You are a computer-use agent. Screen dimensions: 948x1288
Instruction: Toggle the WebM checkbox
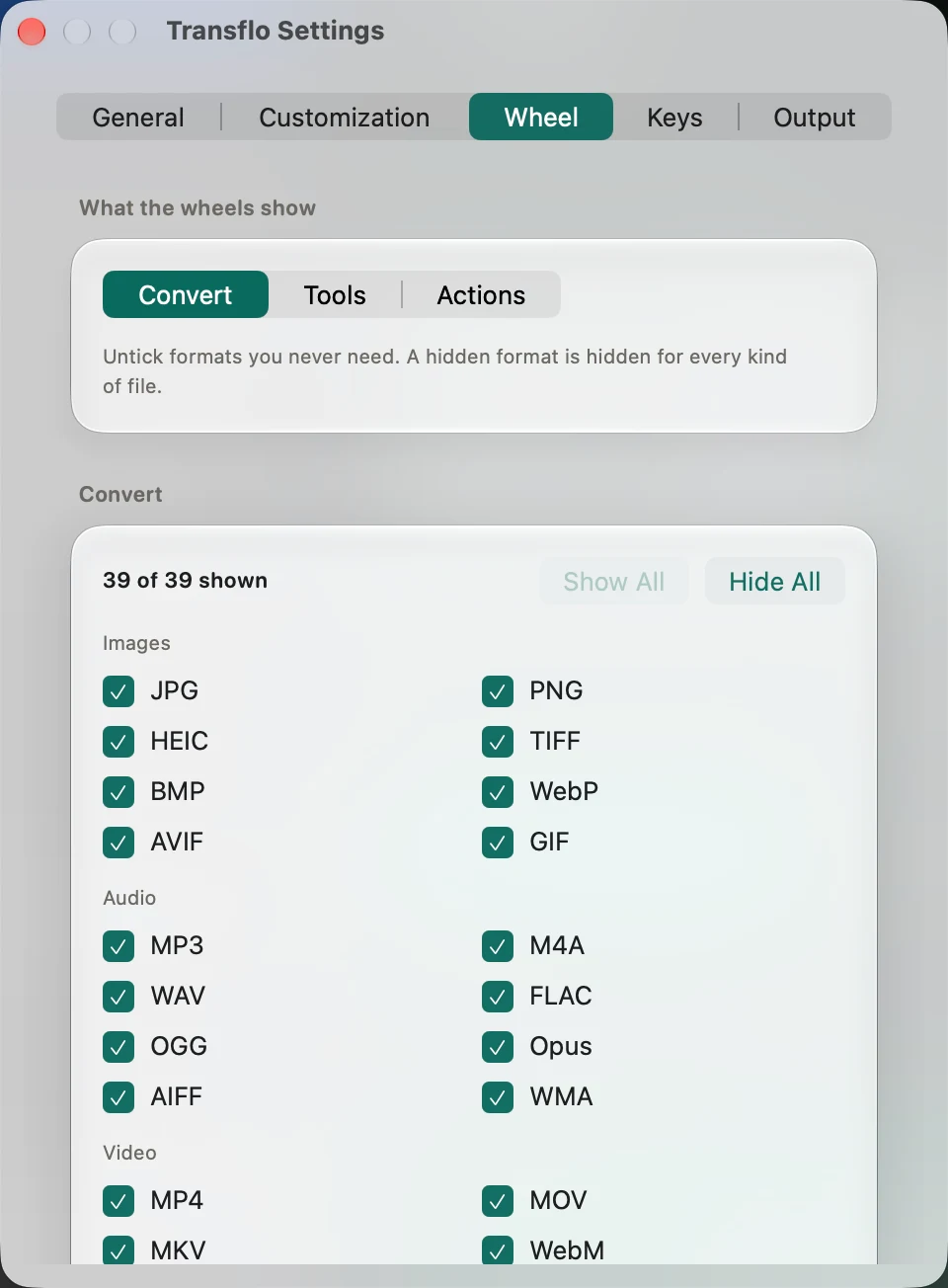(498, 1250)
